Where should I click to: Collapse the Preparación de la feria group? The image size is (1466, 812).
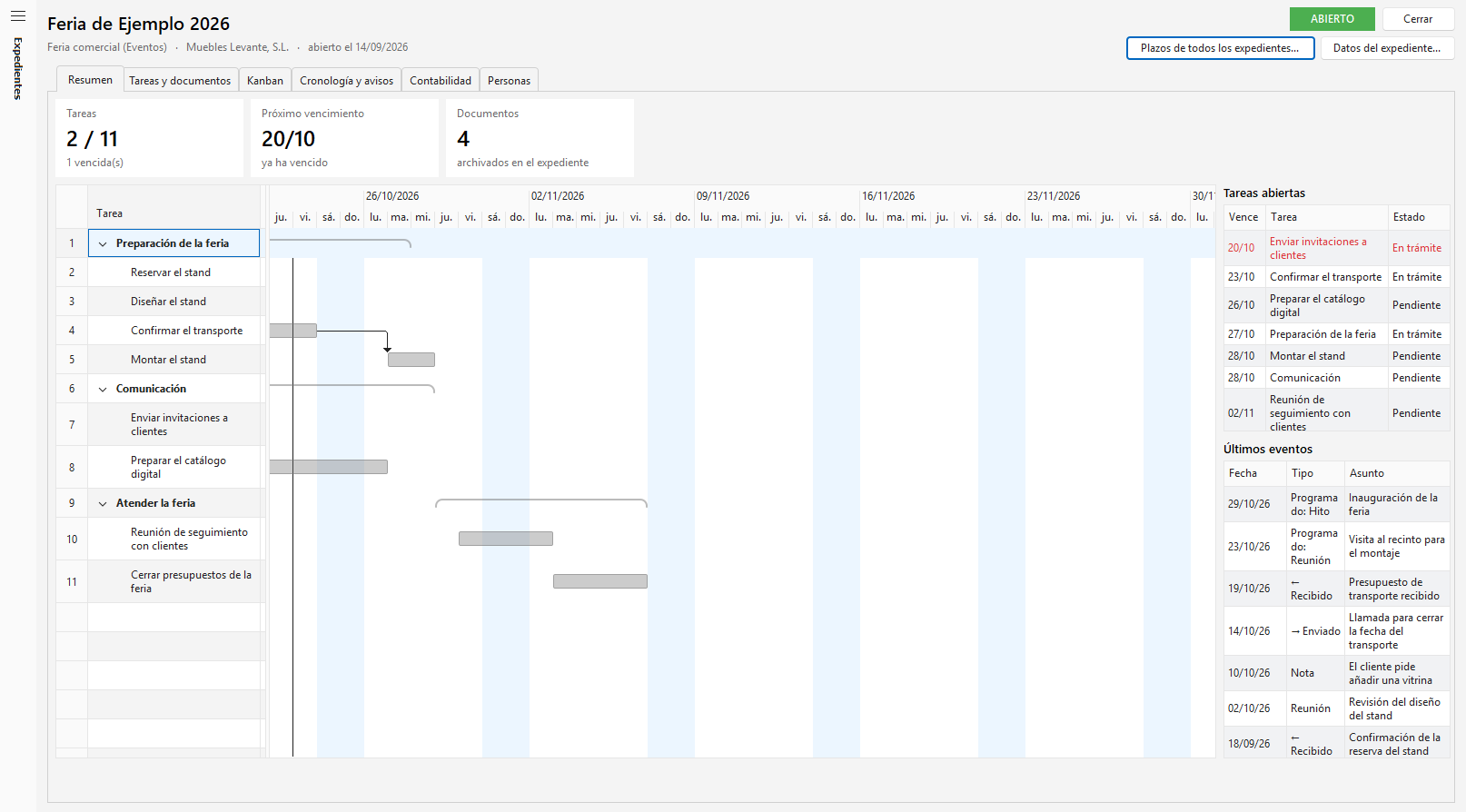click(103, 243)
